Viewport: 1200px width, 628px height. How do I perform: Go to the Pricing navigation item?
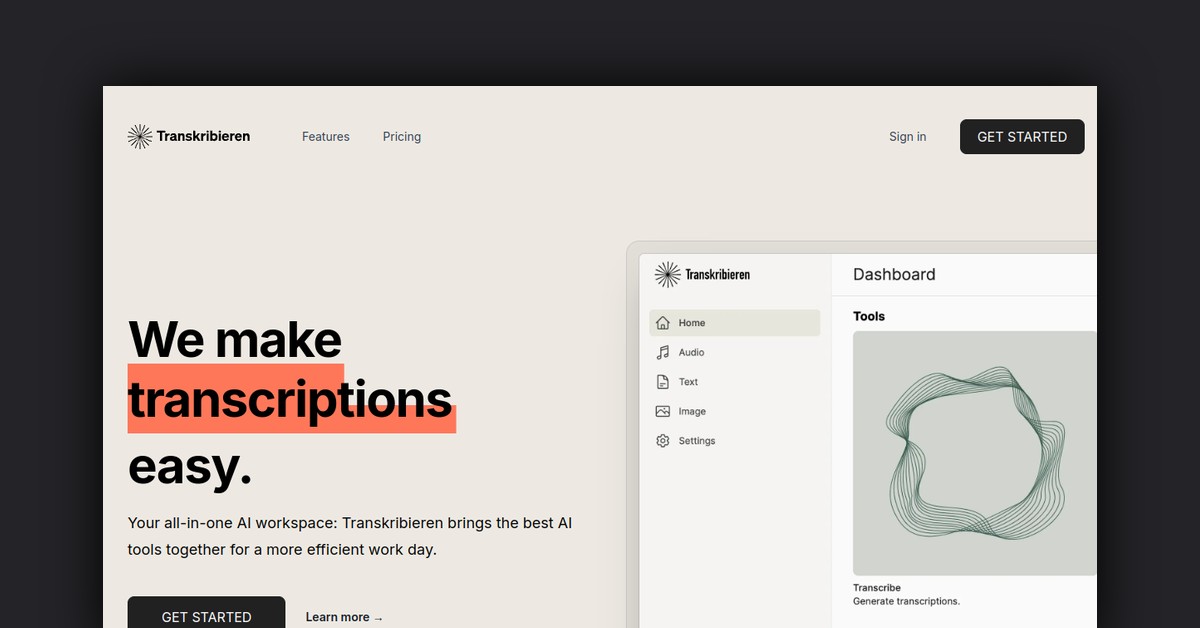tap(402, 137)
